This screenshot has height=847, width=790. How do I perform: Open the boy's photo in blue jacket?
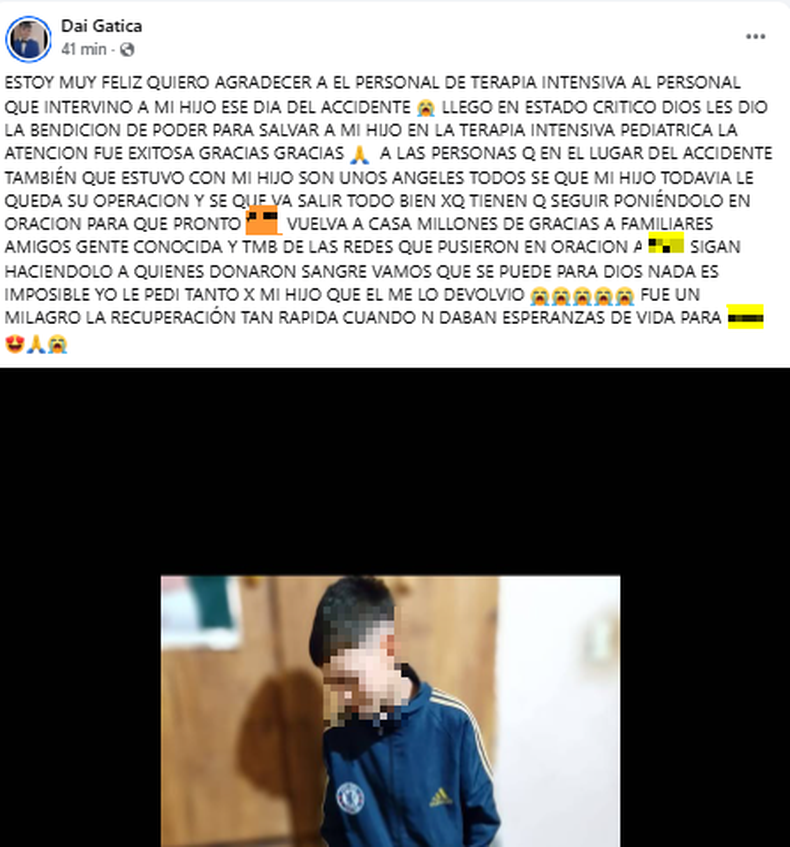391,711
